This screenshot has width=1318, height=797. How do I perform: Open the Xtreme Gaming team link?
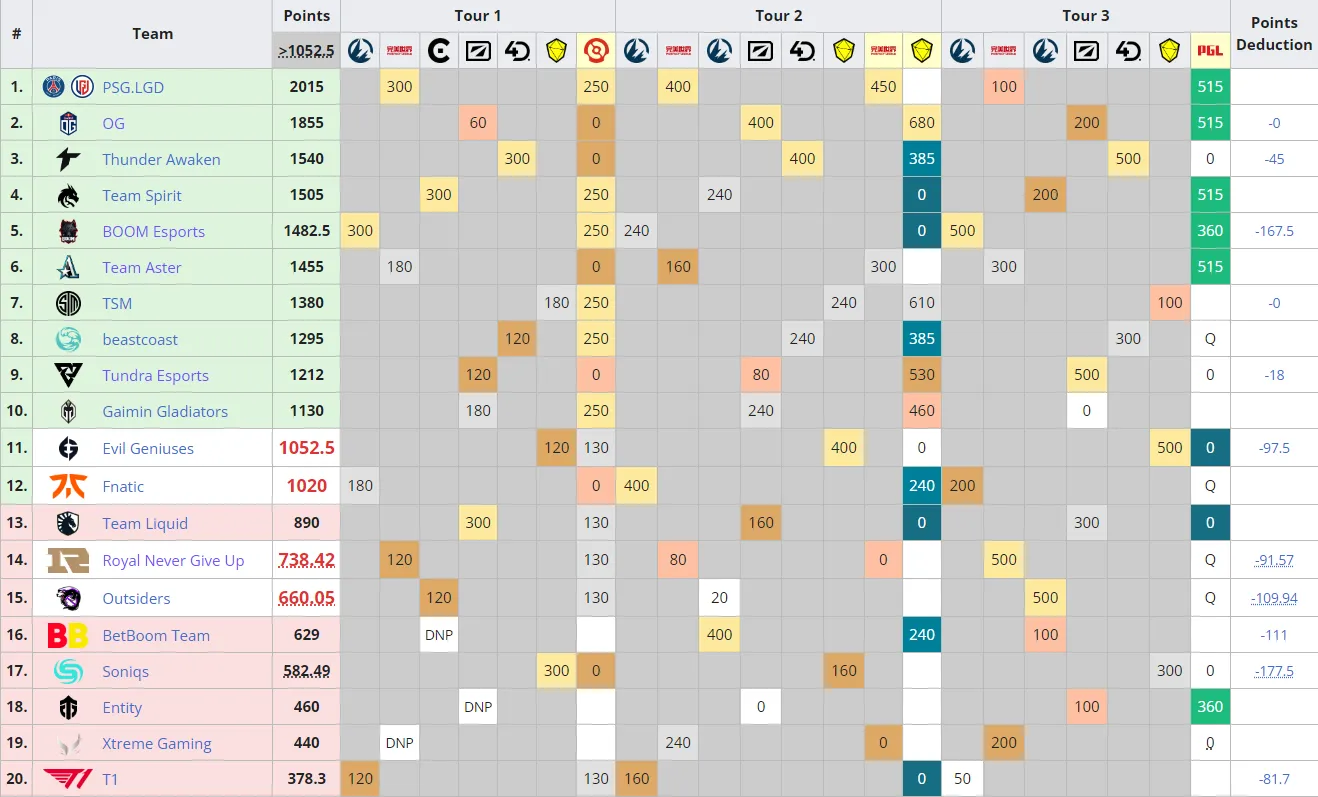(x=156, y=743)
